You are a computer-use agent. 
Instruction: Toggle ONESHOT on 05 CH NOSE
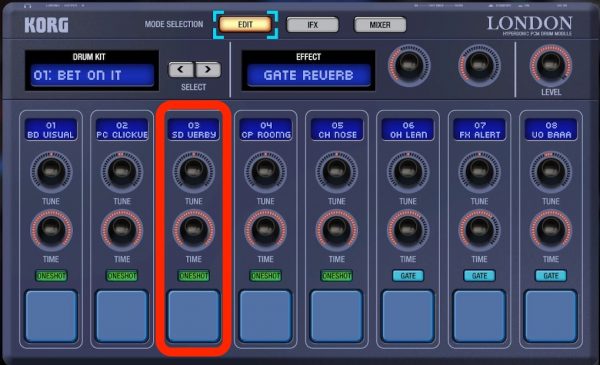click(337, 276)
